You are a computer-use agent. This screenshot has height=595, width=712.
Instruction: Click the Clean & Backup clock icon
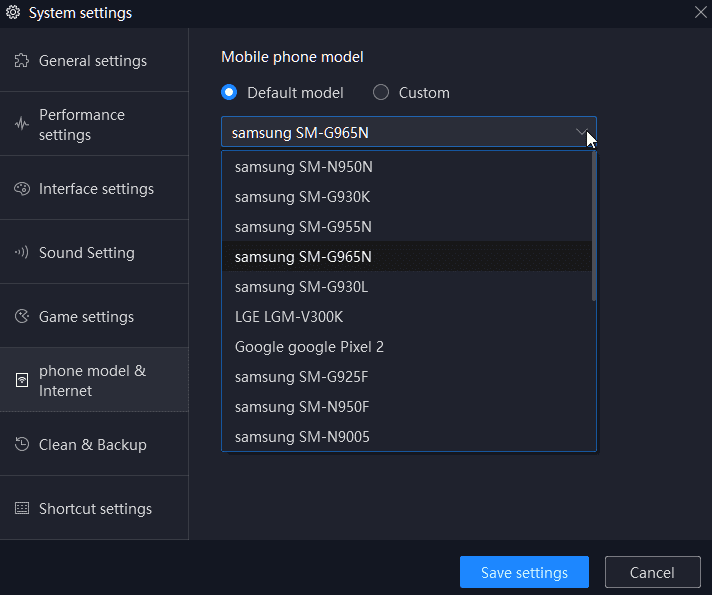[21, 444]
